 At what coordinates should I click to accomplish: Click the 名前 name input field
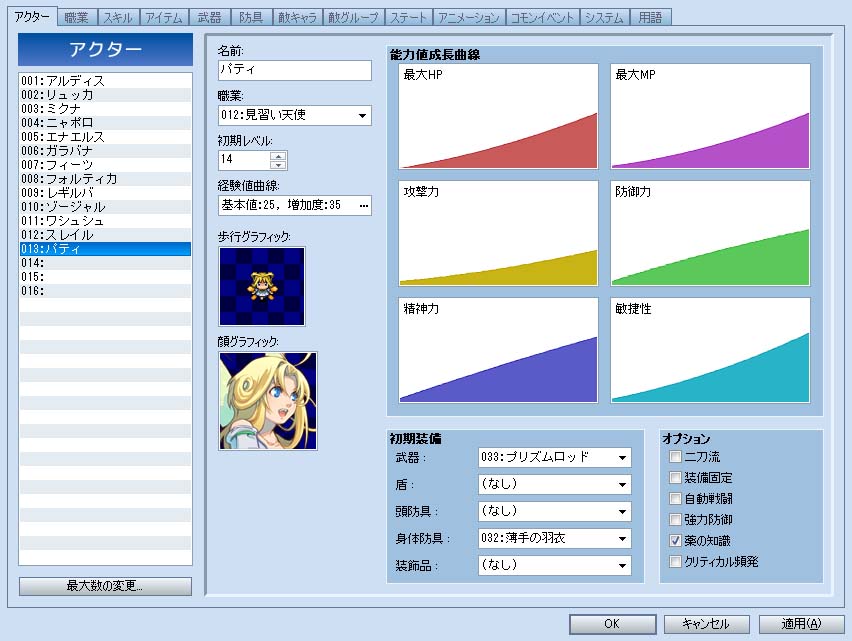[294, 71]
